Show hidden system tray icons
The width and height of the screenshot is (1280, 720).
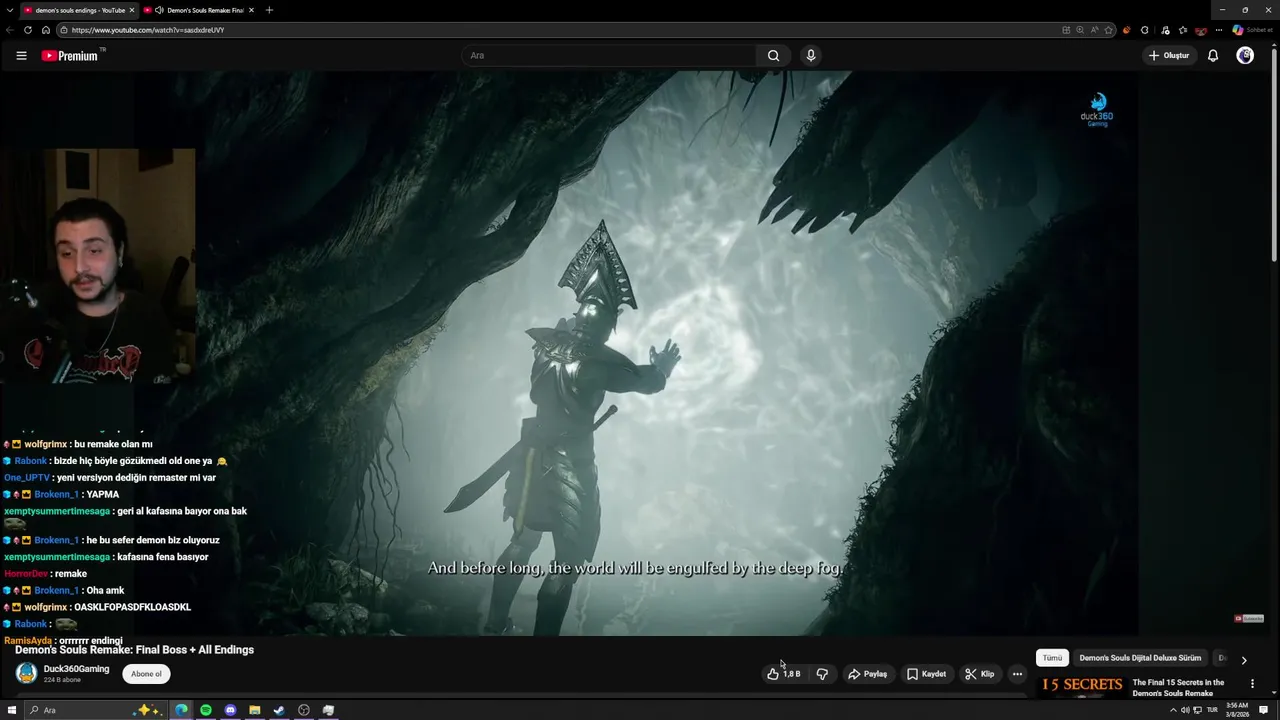click(1173, 710)
